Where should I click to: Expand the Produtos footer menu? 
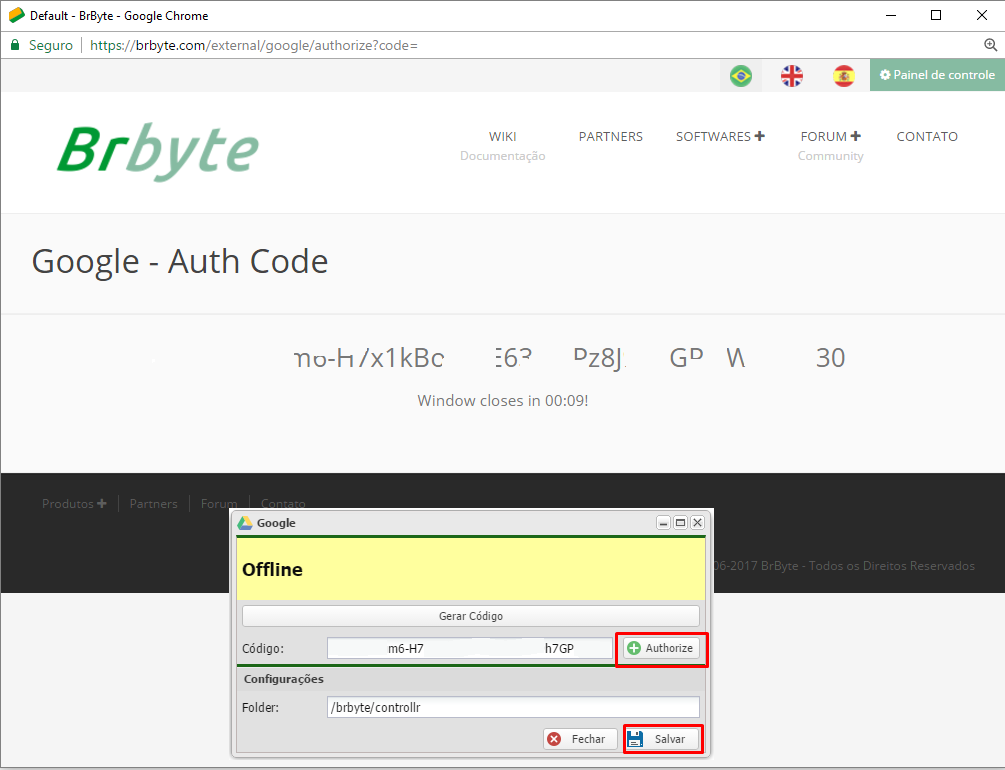74,504
